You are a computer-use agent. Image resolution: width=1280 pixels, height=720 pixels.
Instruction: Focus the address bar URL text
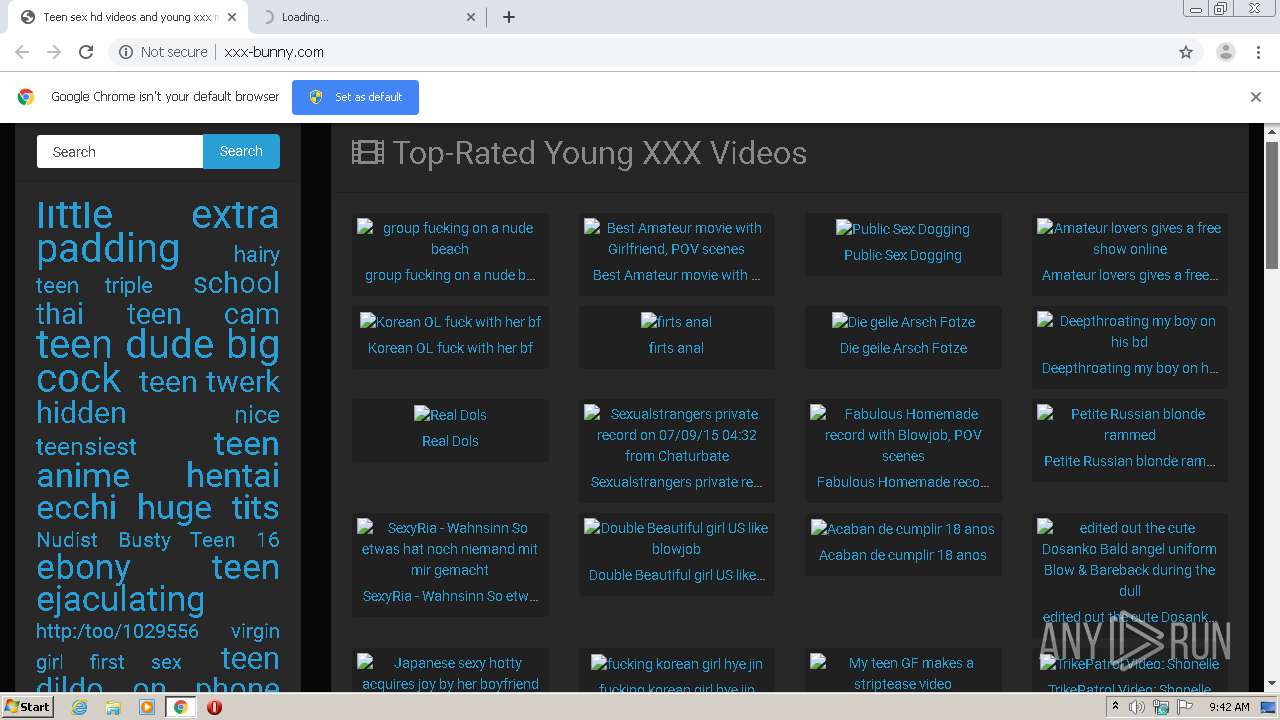coord(274,52)
